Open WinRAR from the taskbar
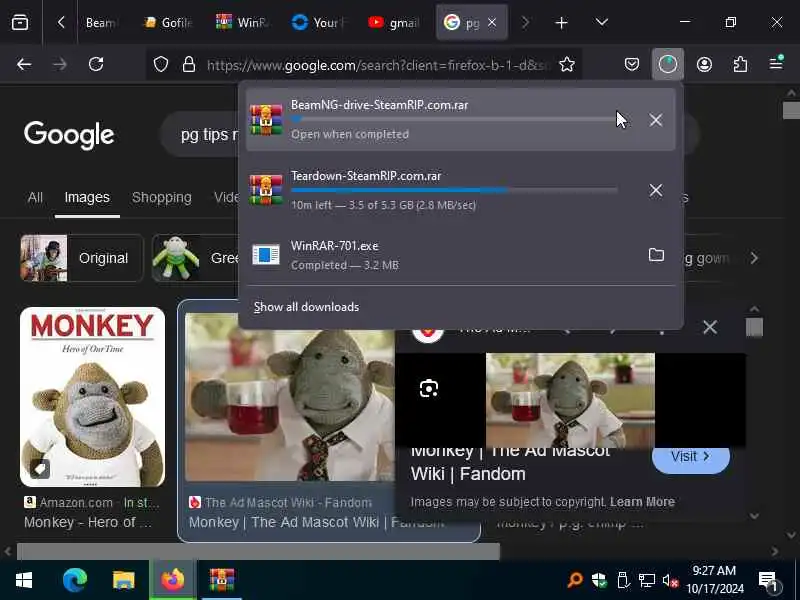The width and height of the screenshot is (800, 600). [221, 580]
